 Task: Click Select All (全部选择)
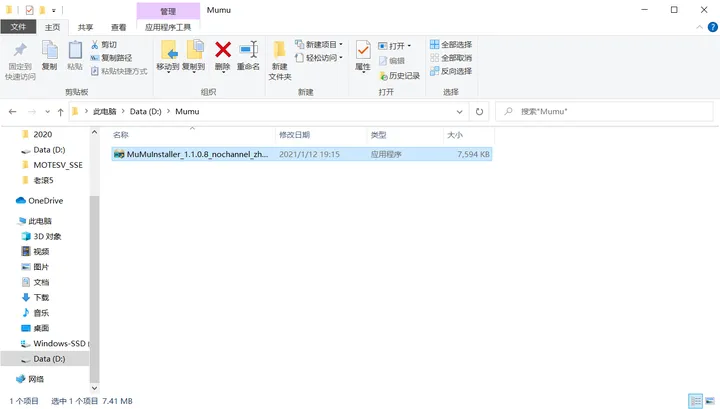[450, 45]
